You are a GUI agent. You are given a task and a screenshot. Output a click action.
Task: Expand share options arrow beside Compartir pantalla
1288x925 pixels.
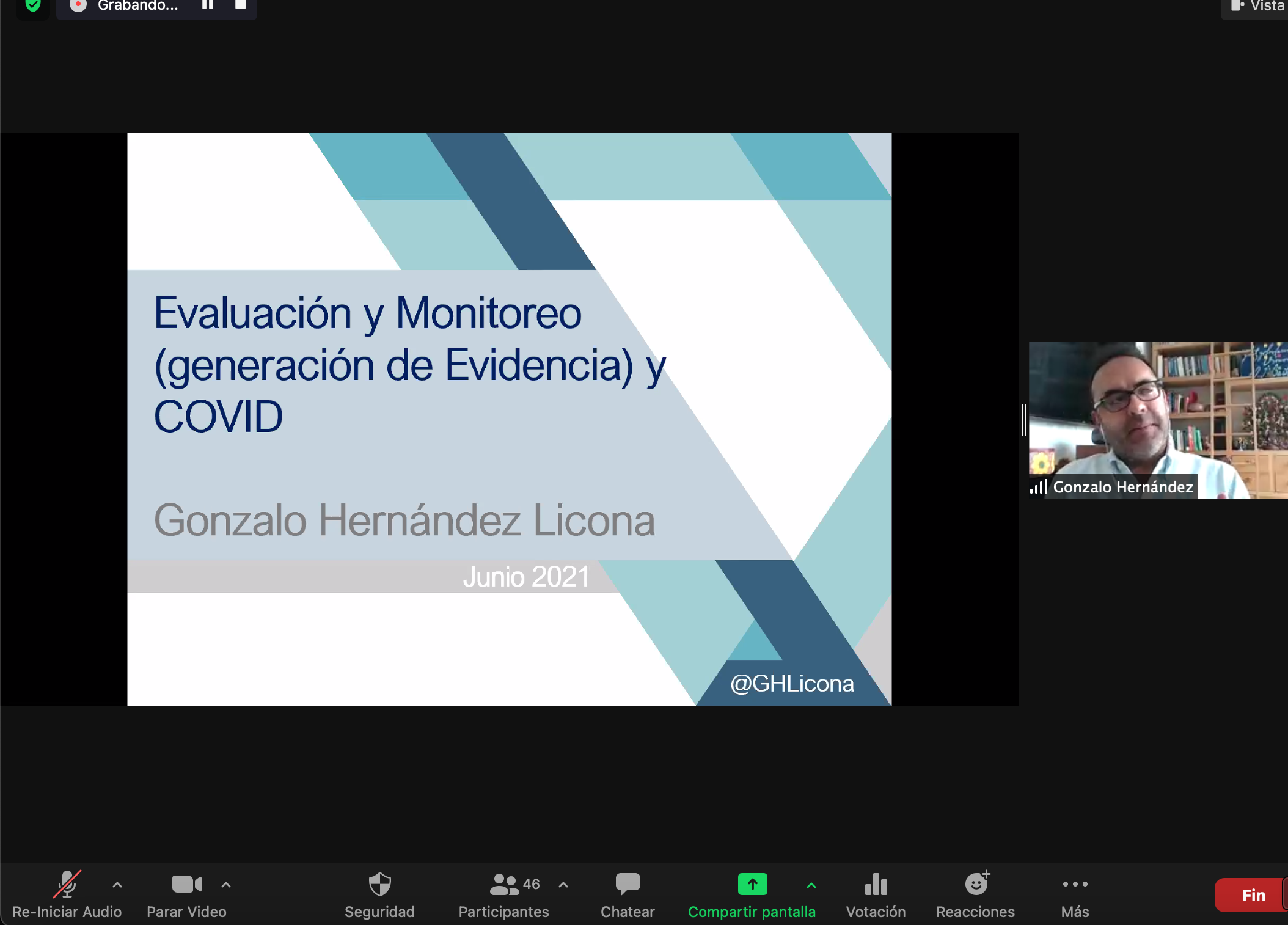(811, 885)
